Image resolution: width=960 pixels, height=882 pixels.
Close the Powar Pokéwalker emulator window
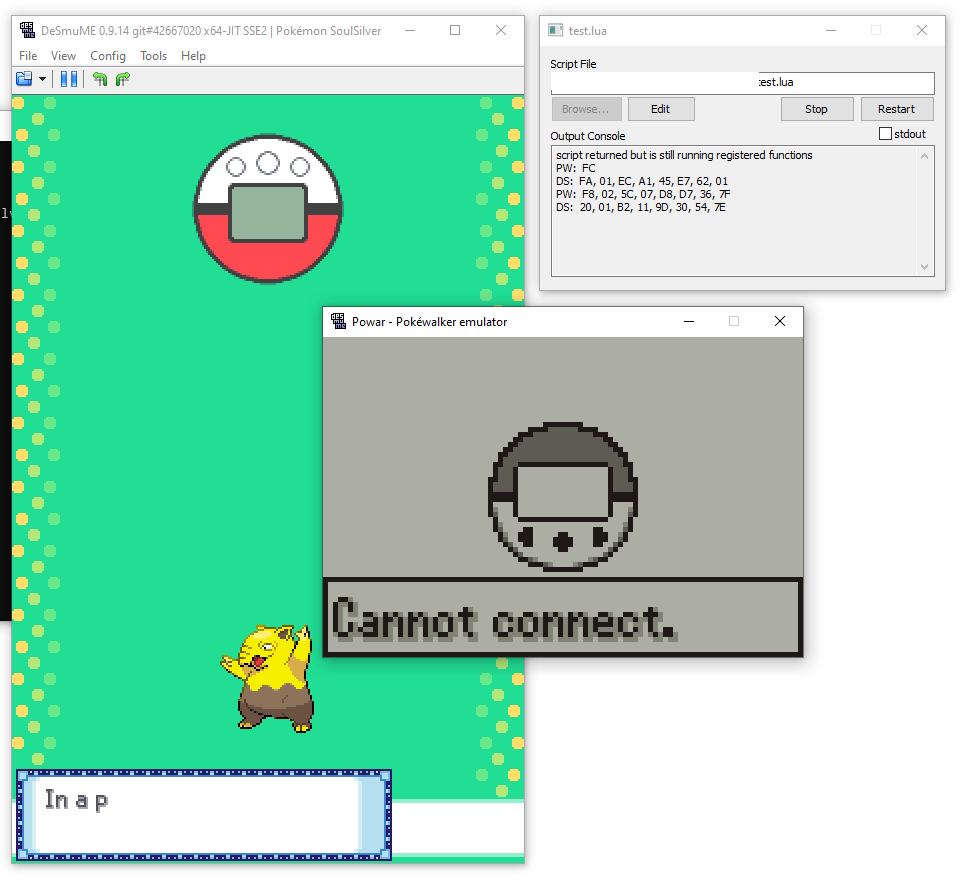779,321
